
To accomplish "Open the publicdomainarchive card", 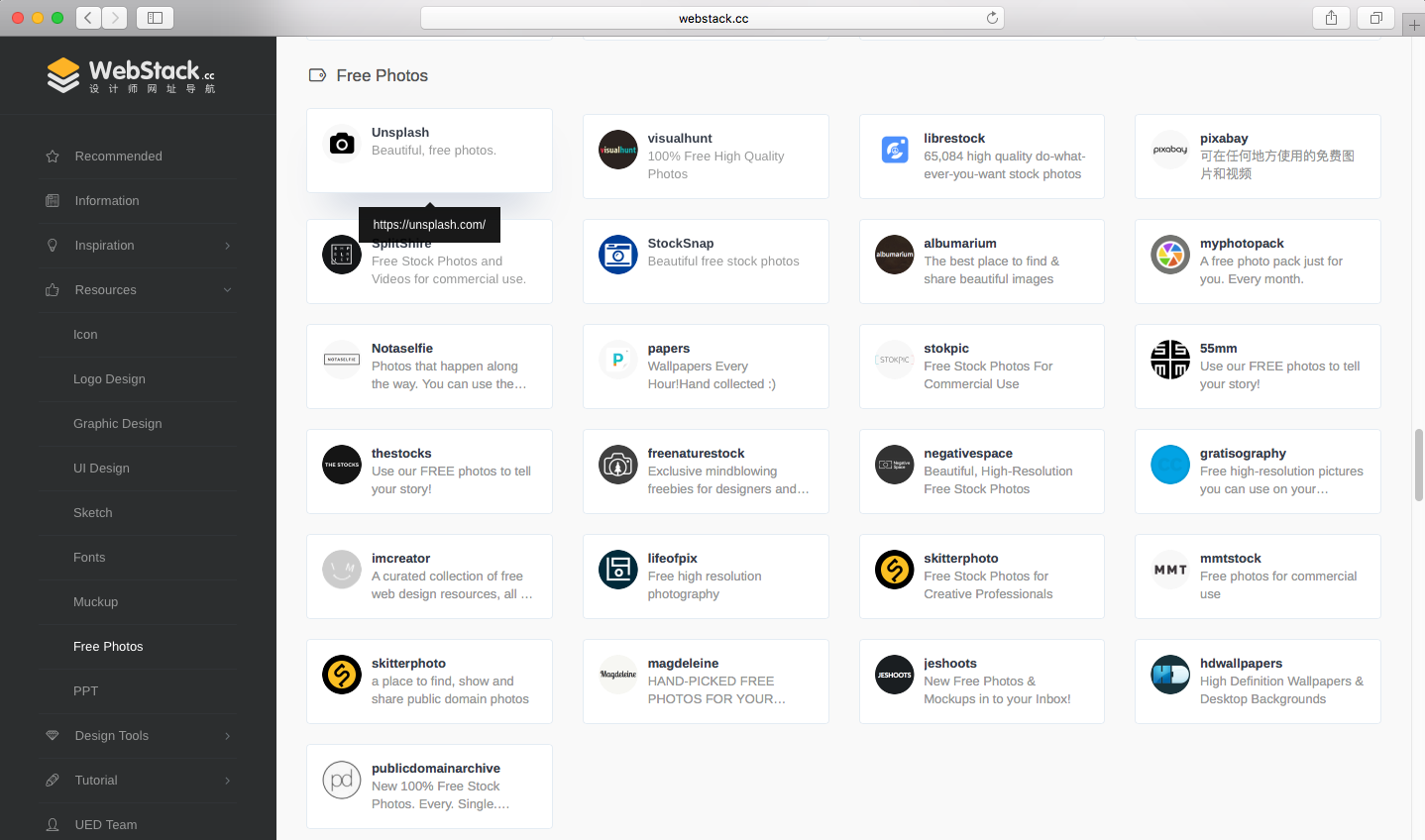I will coord(429,786).
